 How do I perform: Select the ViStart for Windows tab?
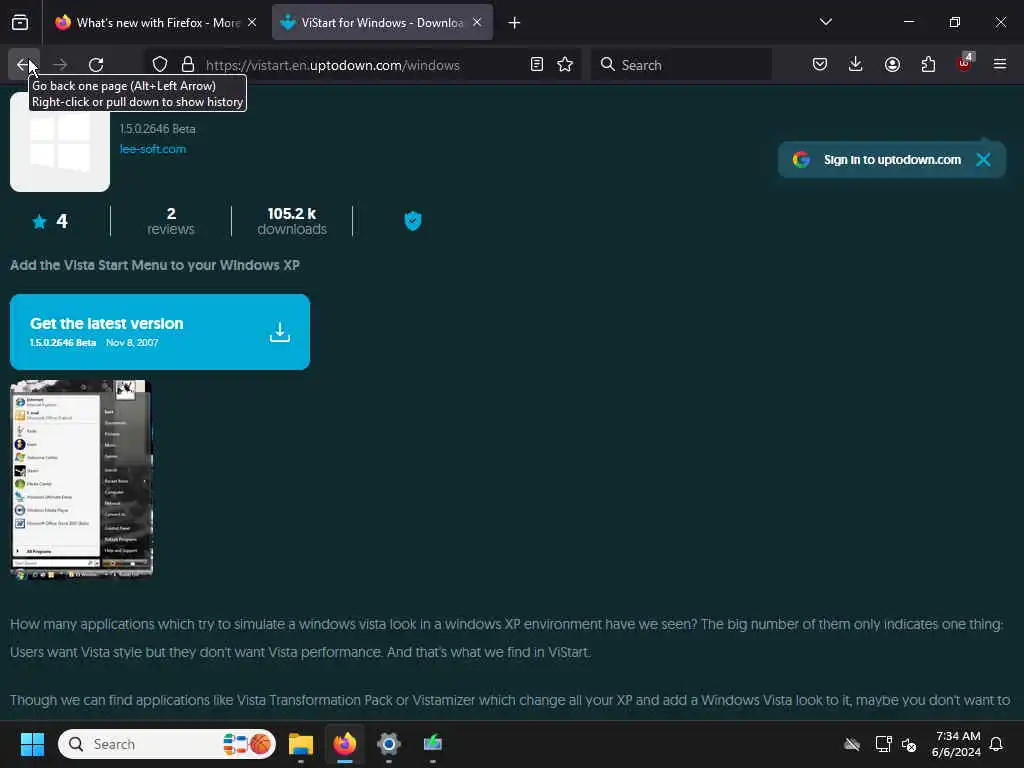click(383, 22)
